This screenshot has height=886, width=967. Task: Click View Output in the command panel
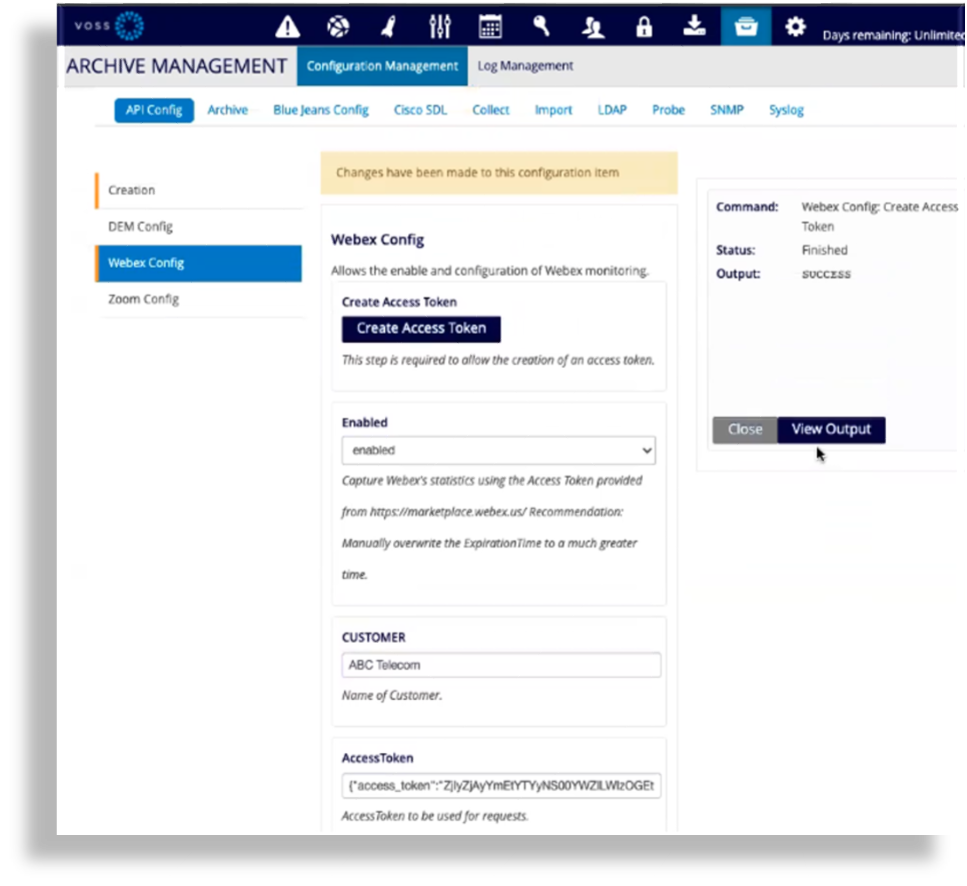click(831, 429)
